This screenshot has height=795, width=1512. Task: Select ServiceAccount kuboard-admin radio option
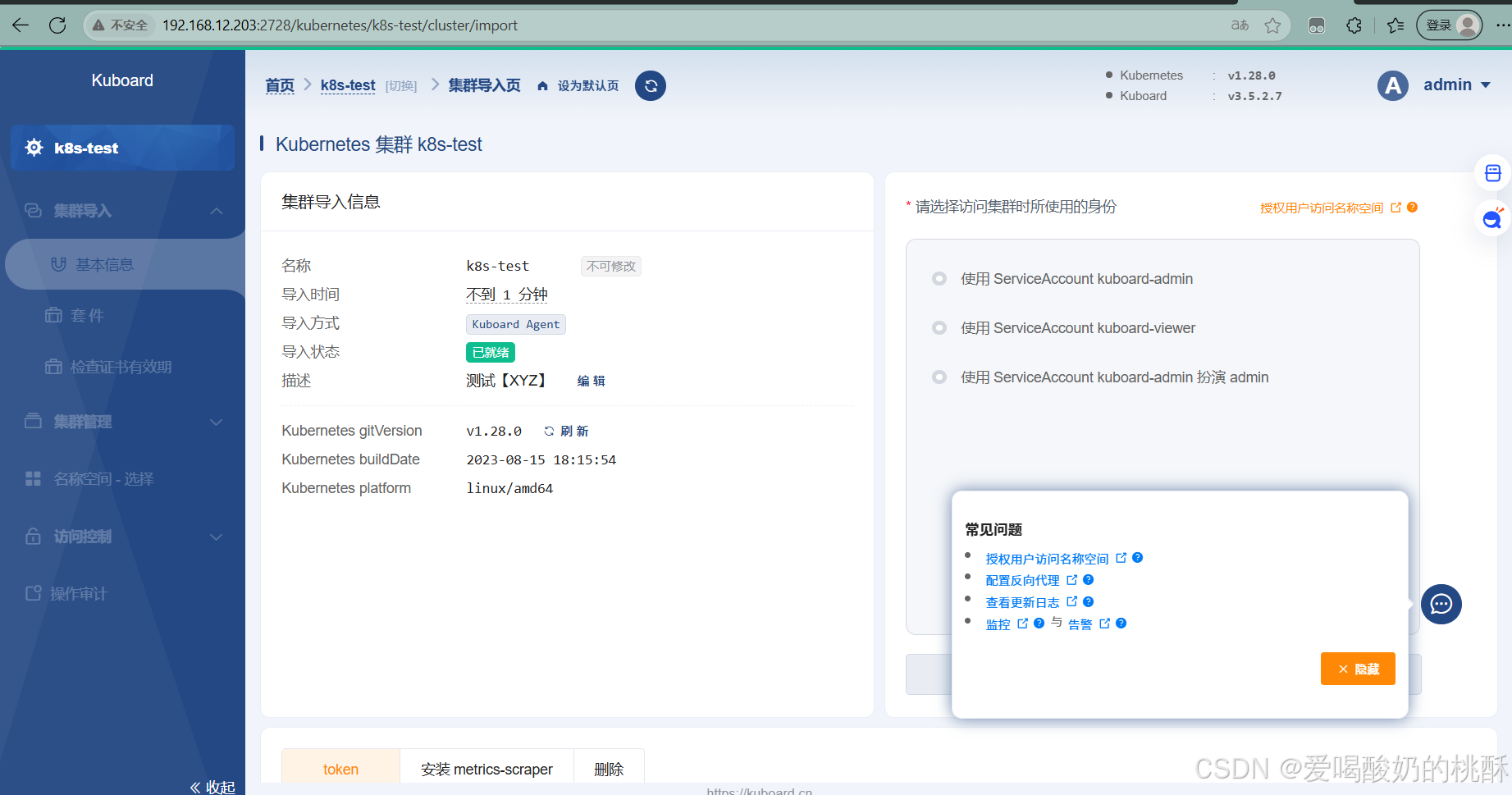pyautogui.click(x=939, y=279)
